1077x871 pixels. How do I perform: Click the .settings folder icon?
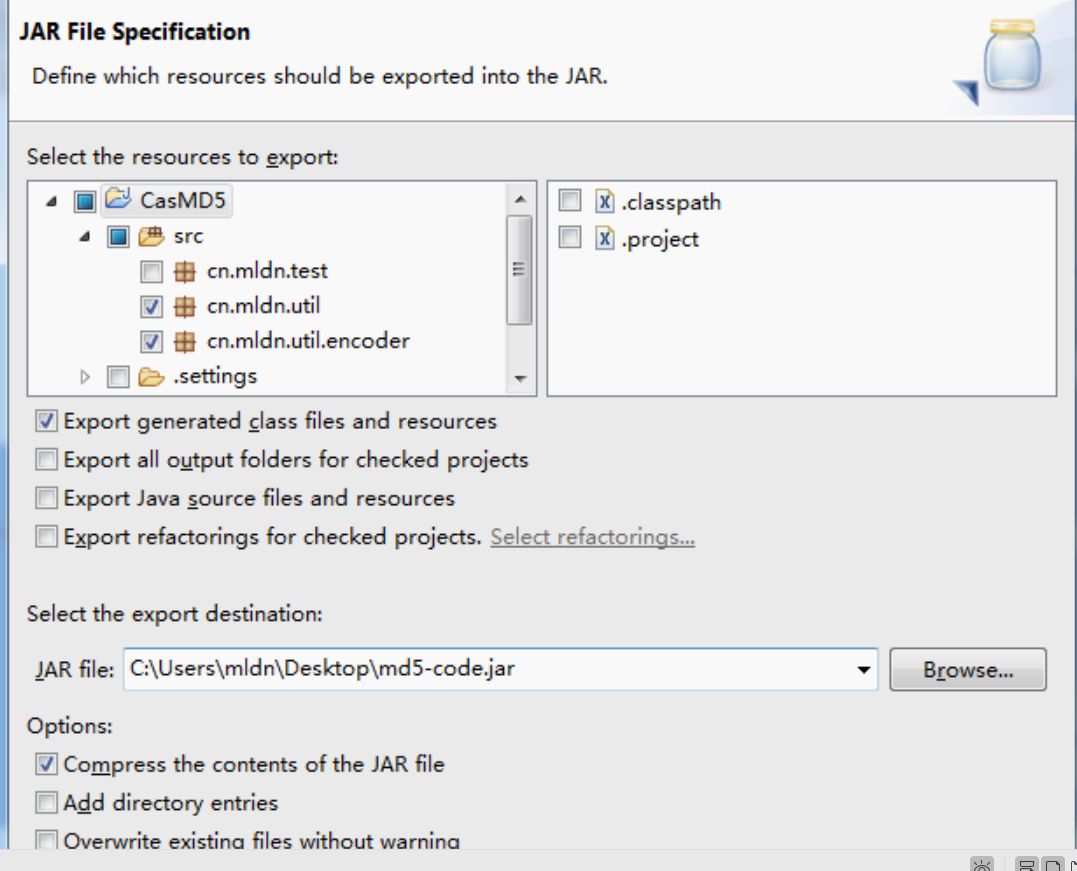(151, 376)
